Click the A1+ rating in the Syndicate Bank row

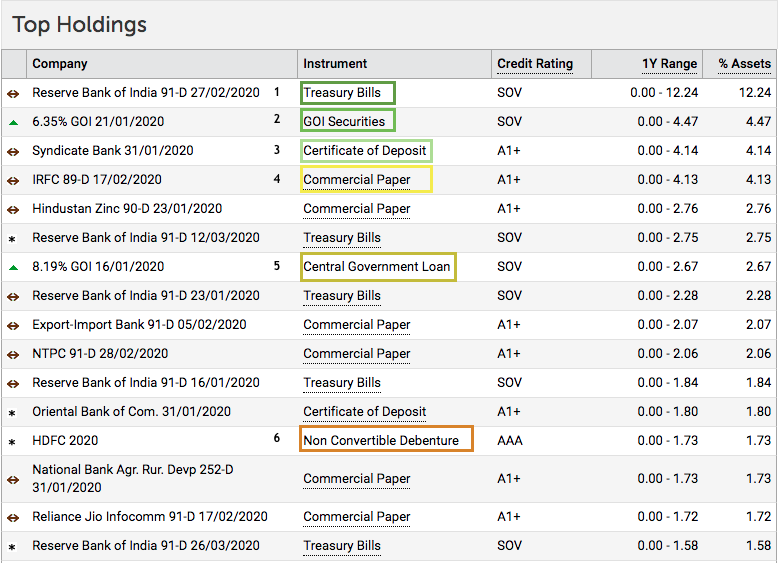pos(509,151)
